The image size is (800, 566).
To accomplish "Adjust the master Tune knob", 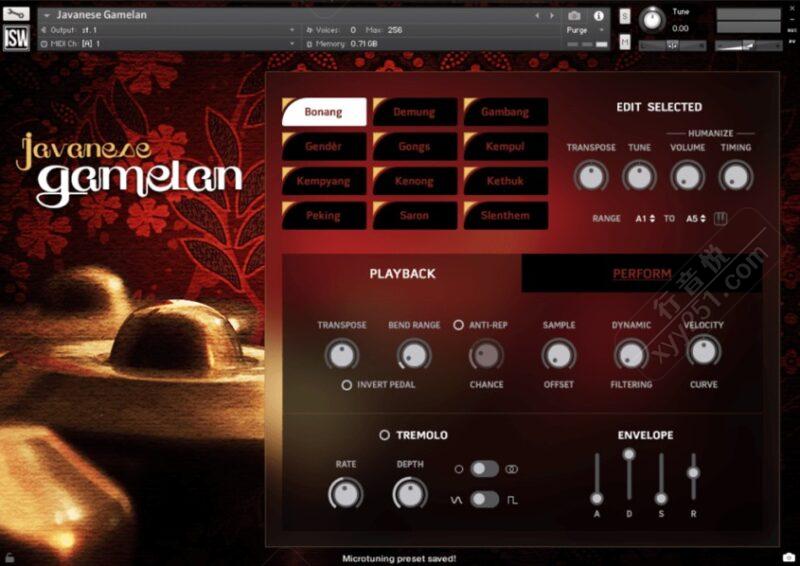I will tap(652, 20).
